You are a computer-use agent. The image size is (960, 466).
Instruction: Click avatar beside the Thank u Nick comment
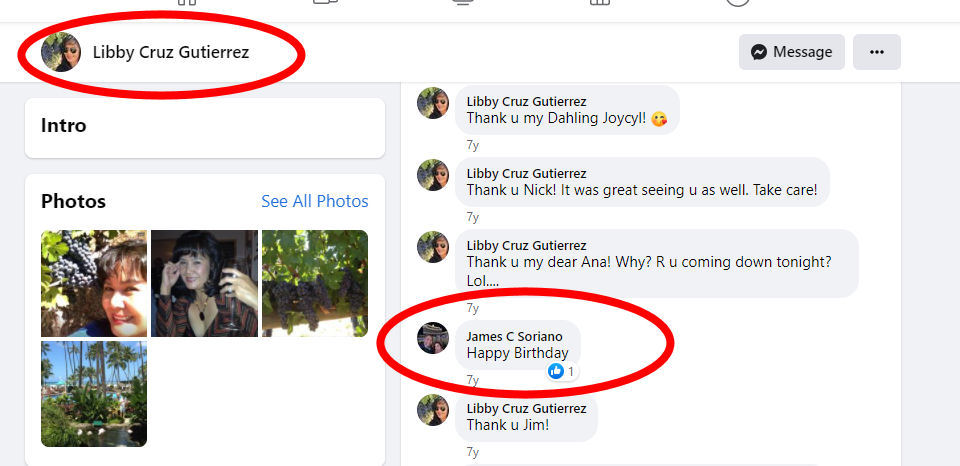[433, 175]
